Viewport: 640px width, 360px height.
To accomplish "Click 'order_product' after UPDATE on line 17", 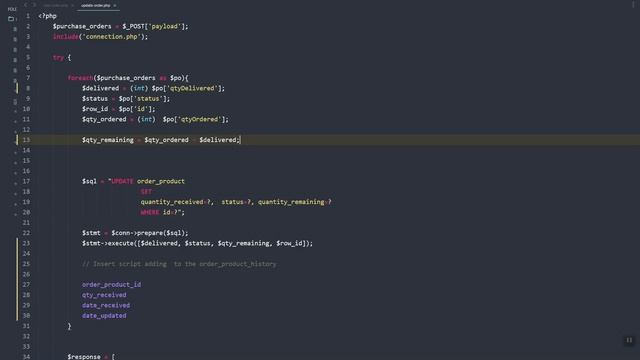I will [x=161, y=181].
